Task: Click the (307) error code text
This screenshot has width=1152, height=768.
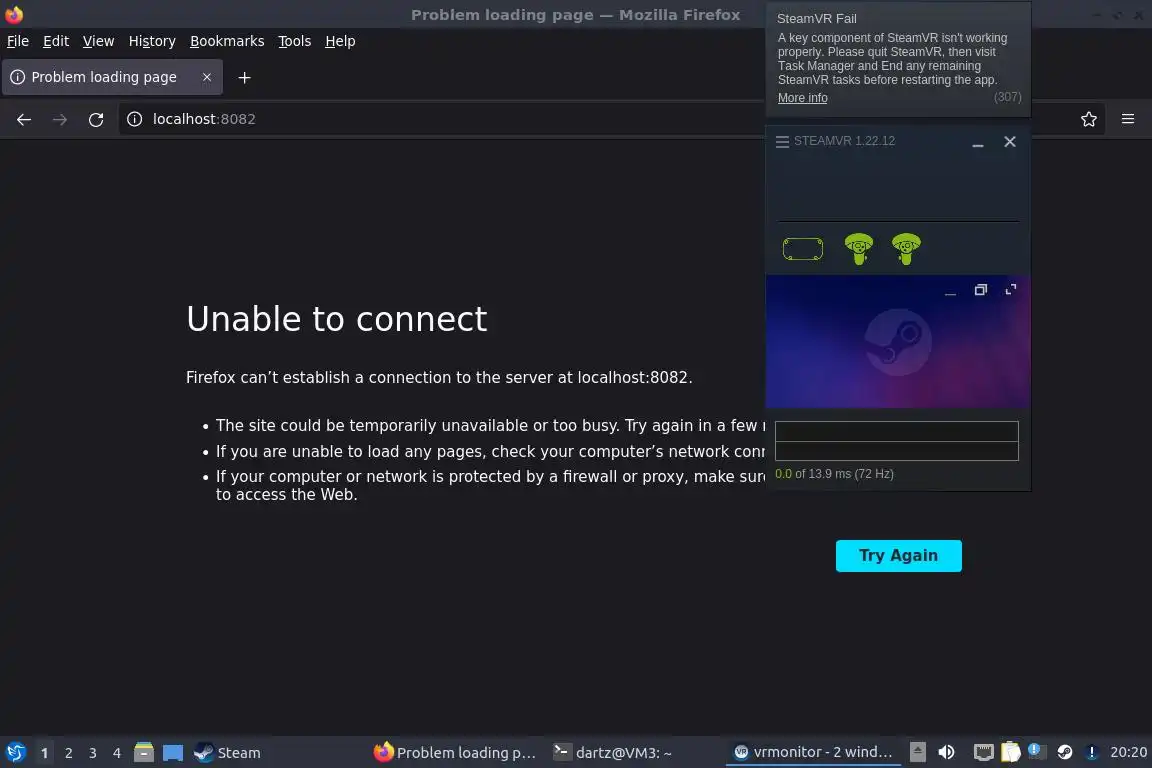Action: (x=1007, y=97)
